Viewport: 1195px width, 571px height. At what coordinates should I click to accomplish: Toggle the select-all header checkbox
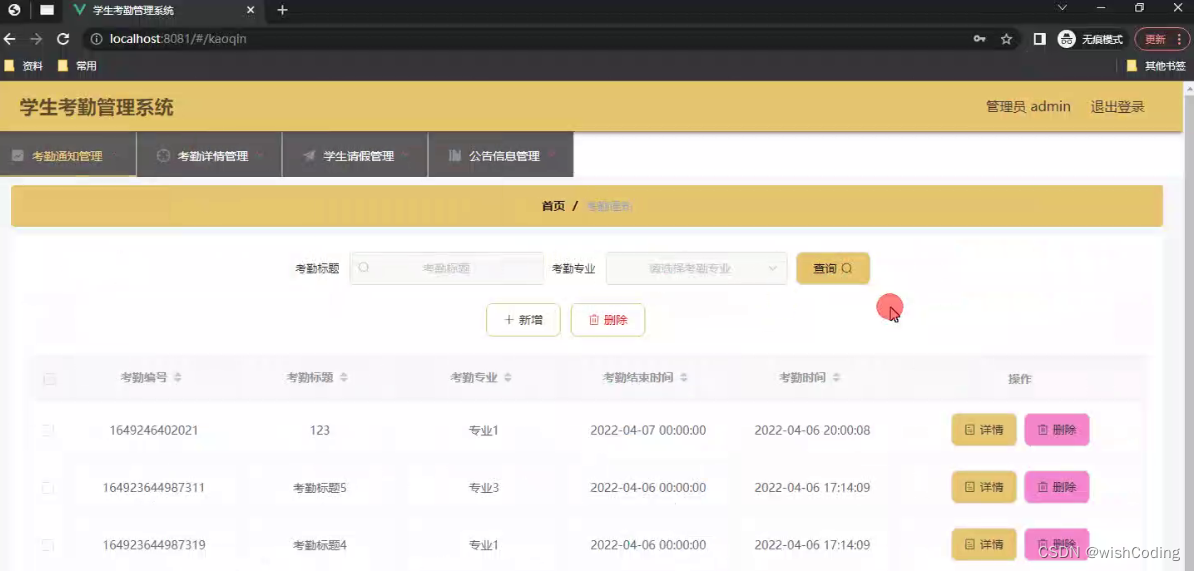(x=50, y=379)
